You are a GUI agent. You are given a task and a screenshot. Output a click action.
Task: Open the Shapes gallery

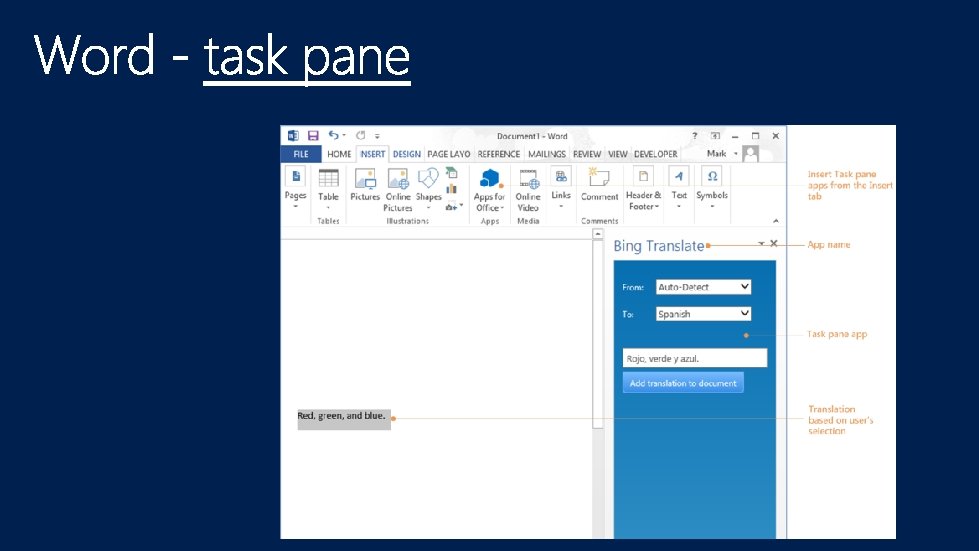point(428,188)
